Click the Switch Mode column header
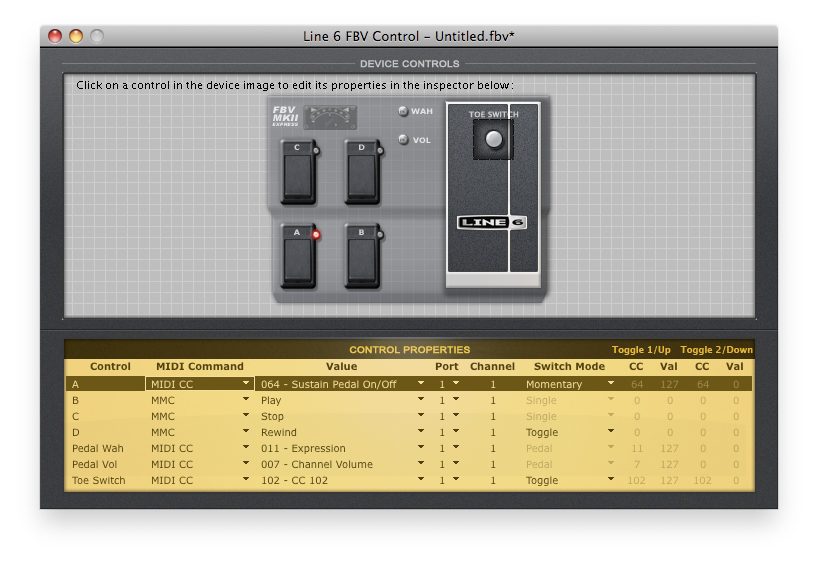This screenshot has width=818, height=564. (569, 367)
